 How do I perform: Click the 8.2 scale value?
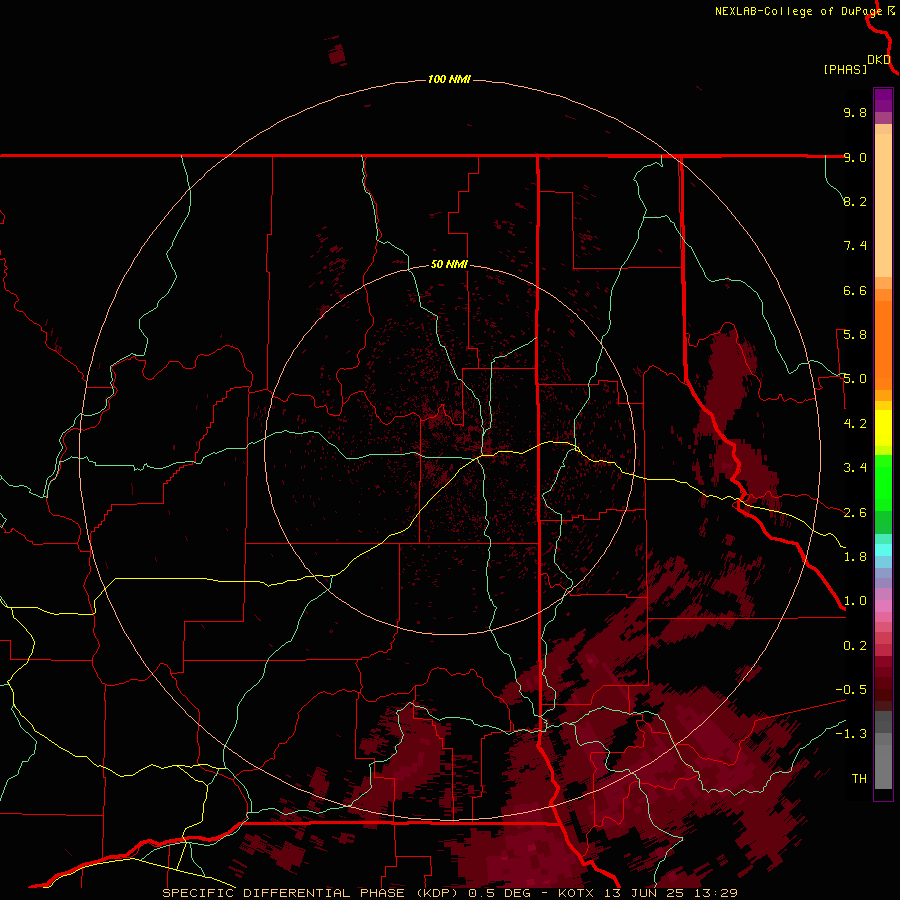coord(855,201)
